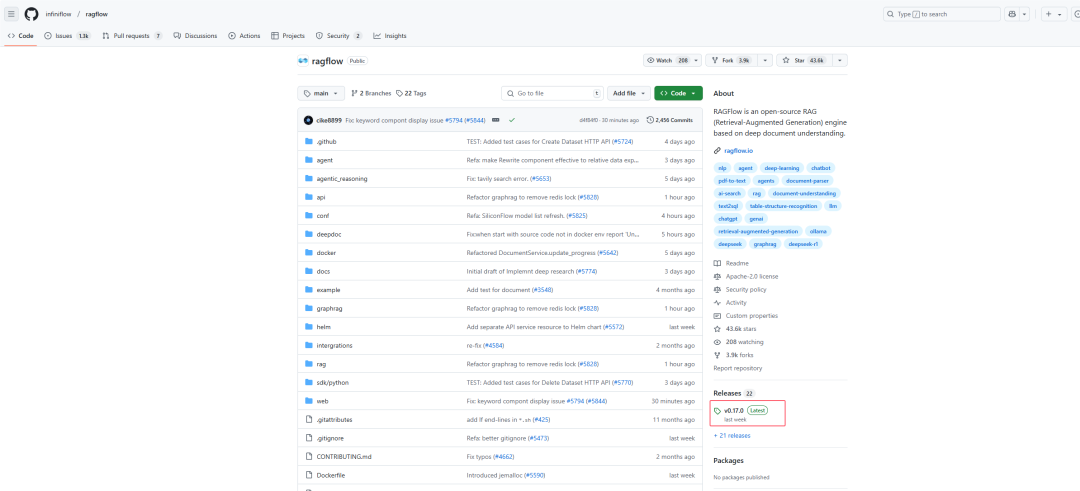
Task: Open the agentic_reasoning folder
Action: (x=342, y=178)
